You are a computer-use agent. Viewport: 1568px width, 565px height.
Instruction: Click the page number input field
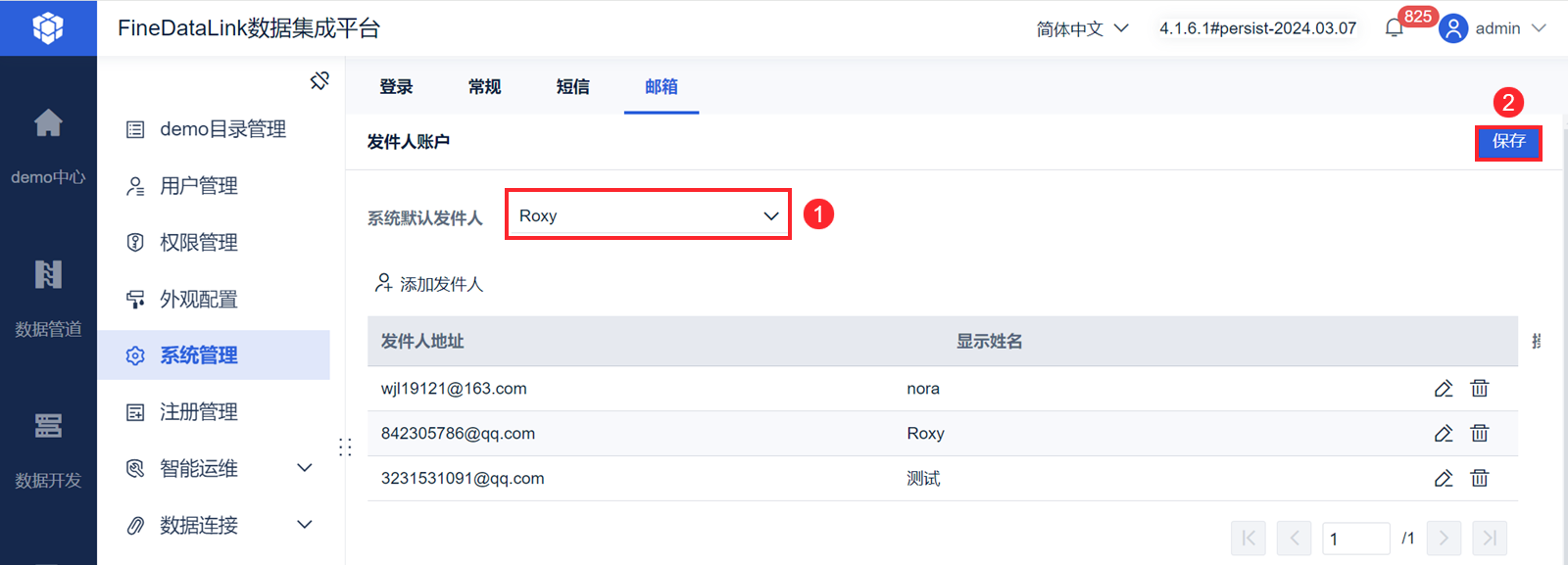click(x=1355, y=539)
